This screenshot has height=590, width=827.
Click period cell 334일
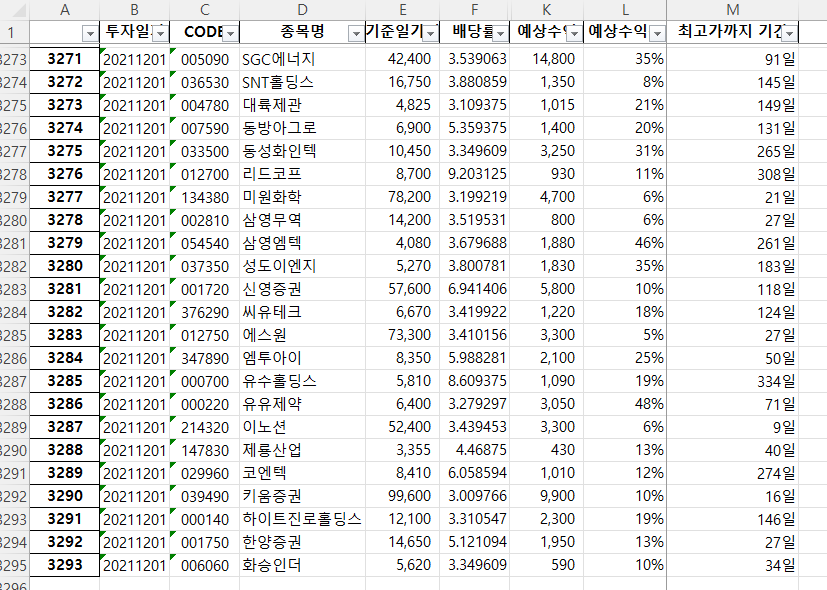[733, 381]
